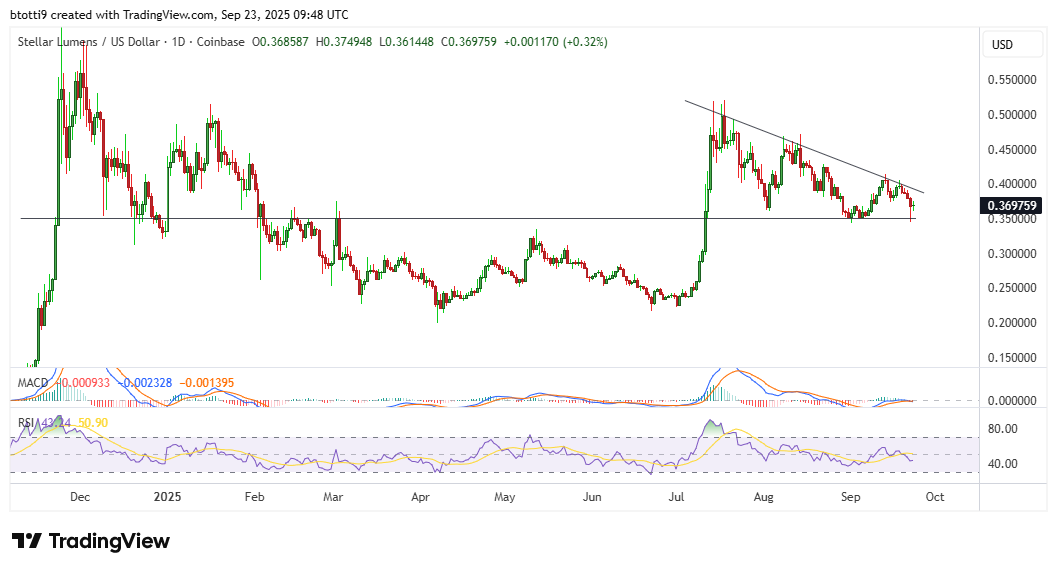This screenshot has width=1057, height=571.
Task: Click the Oct label on the time axis
Action: (x=937, y=496)
